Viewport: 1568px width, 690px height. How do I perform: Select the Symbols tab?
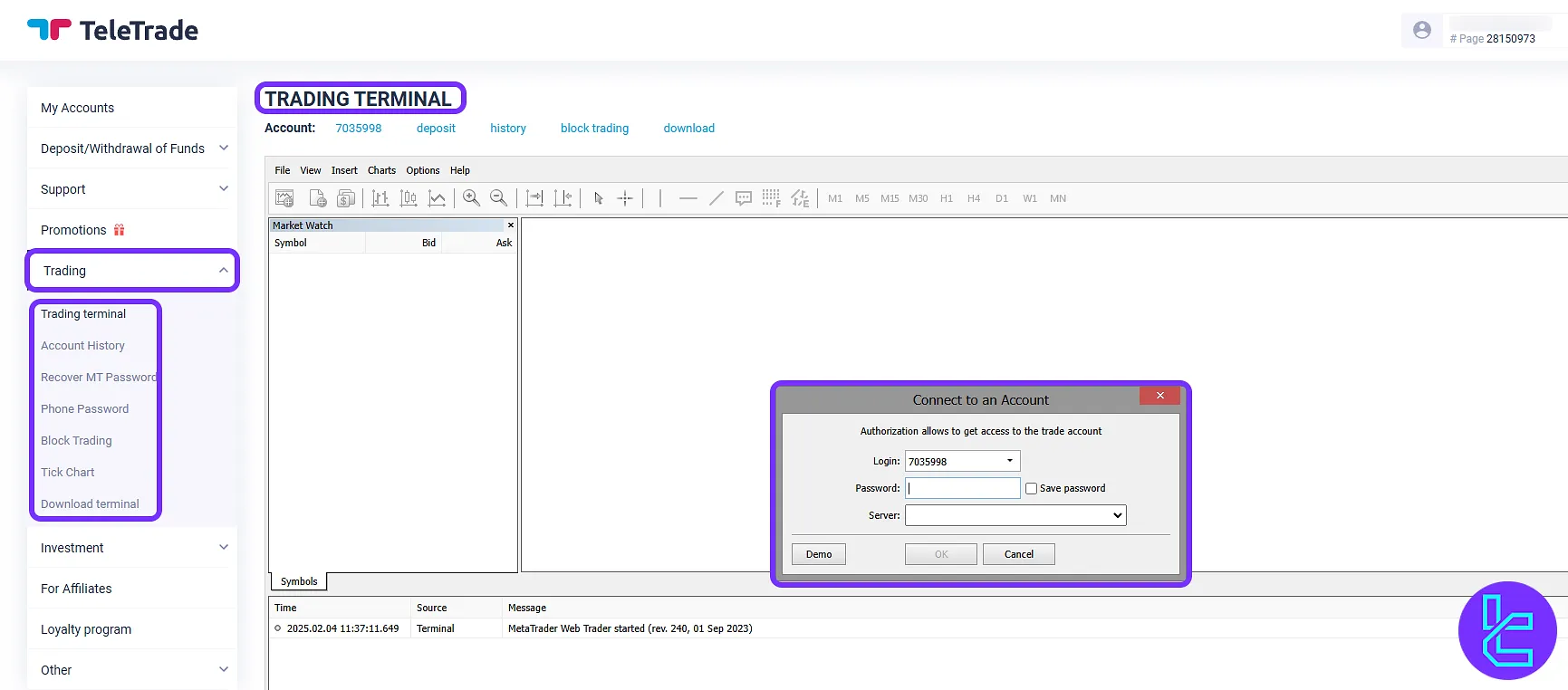(x=299, y=581)
